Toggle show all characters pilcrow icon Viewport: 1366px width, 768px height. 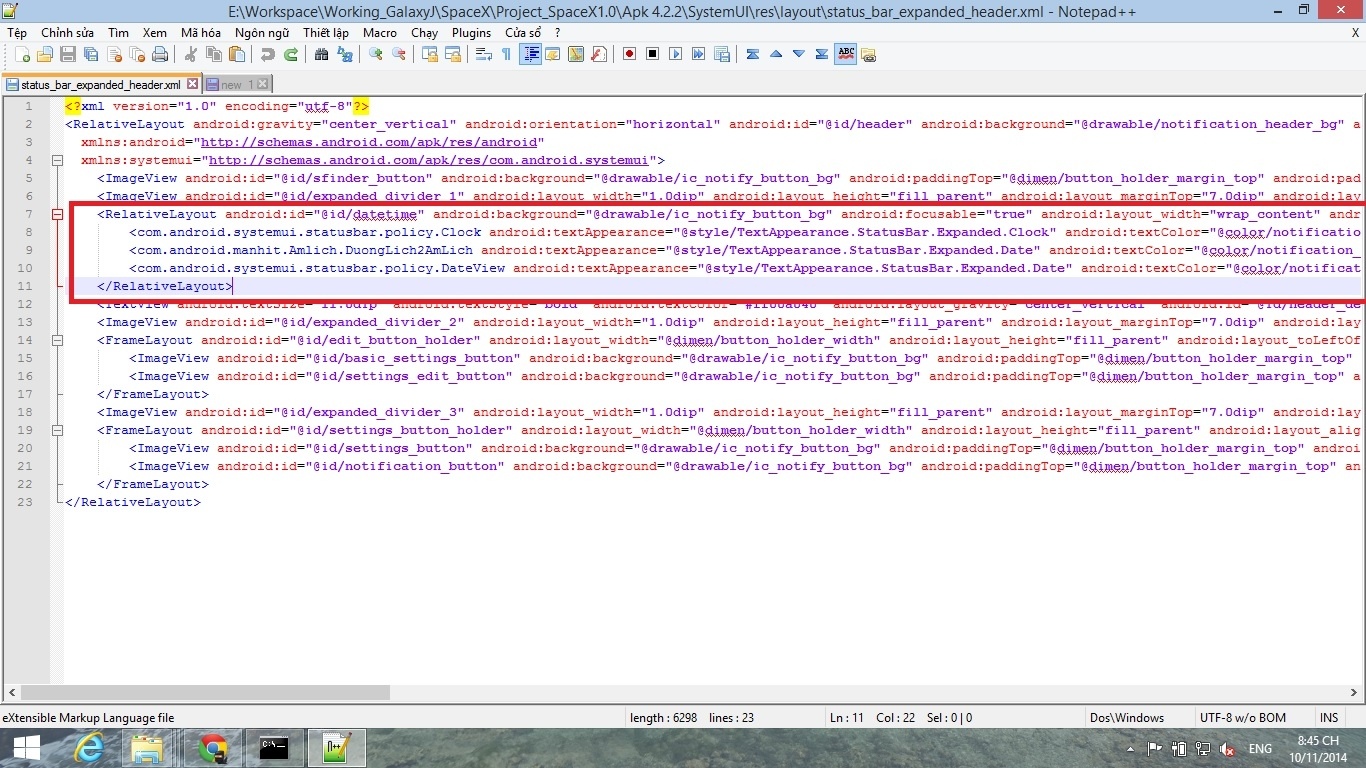coord(506,54)
